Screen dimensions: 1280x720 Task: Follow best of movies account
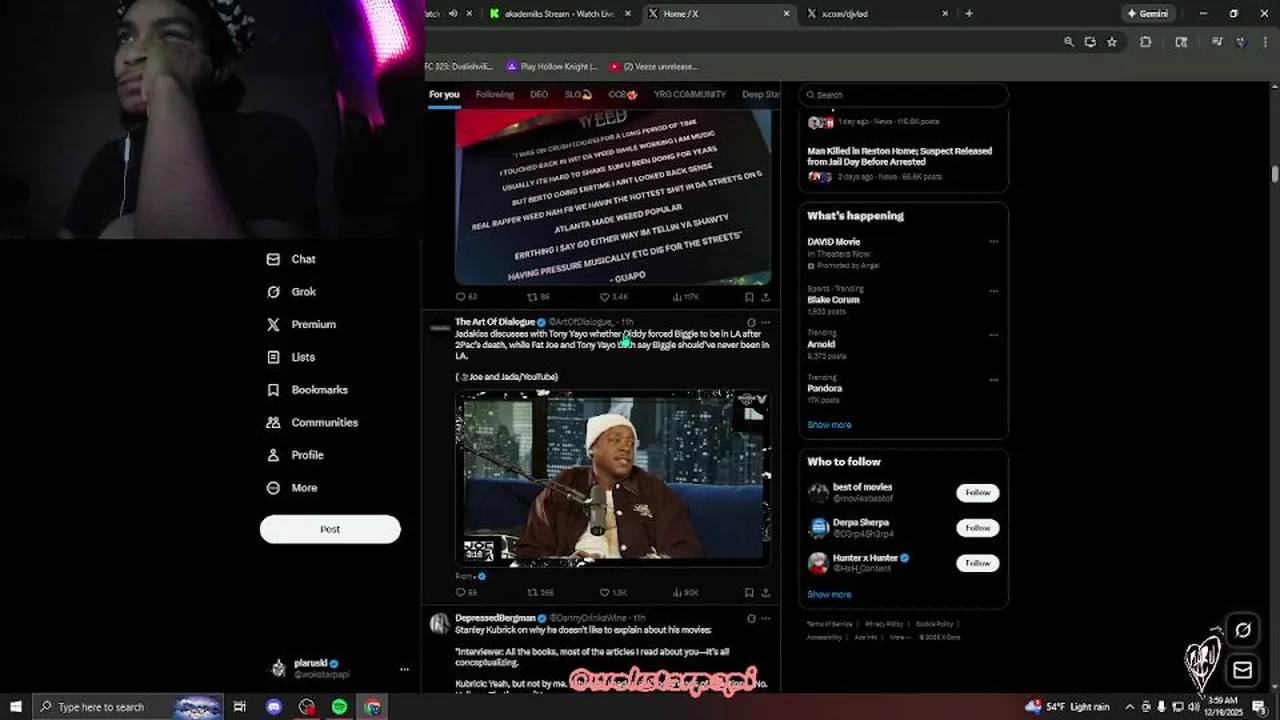[x=977, y=492]
